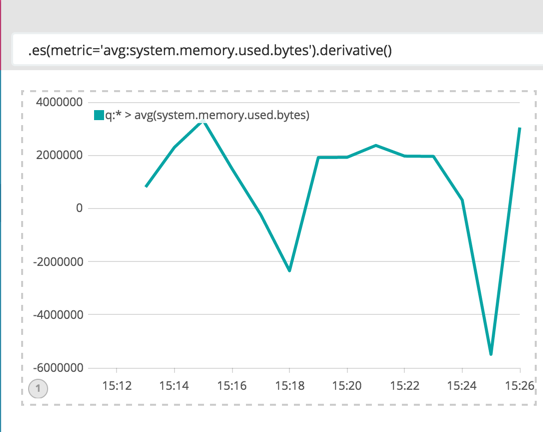The width and height of the screenshot is (543, 432).
Task: Click the line's first data point near 15:13
Action: coord(146,186)
